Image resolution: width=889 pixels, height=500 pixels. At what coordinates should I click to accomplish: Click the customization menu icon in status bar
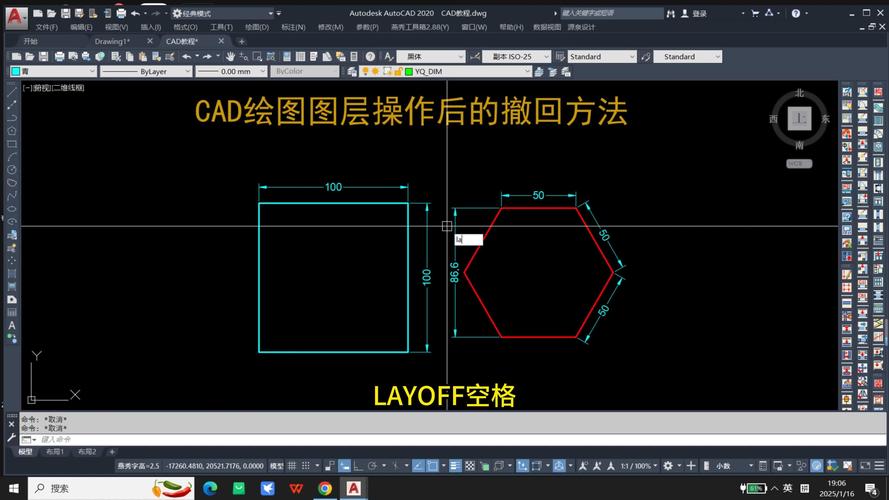[879, 465]
